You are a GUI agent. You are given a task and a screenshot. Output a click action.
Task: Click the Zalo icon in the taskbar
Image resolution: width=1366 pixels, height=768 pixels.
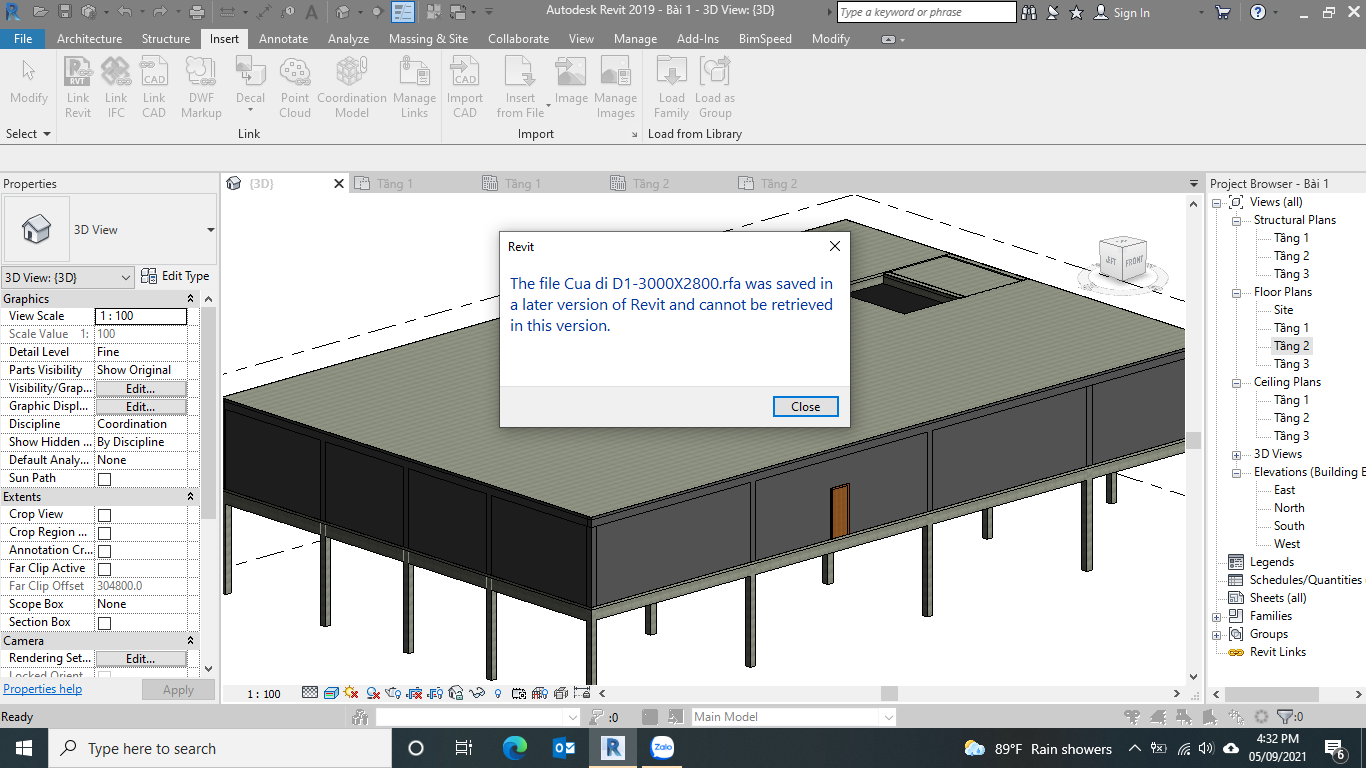[x=662, y=748]
